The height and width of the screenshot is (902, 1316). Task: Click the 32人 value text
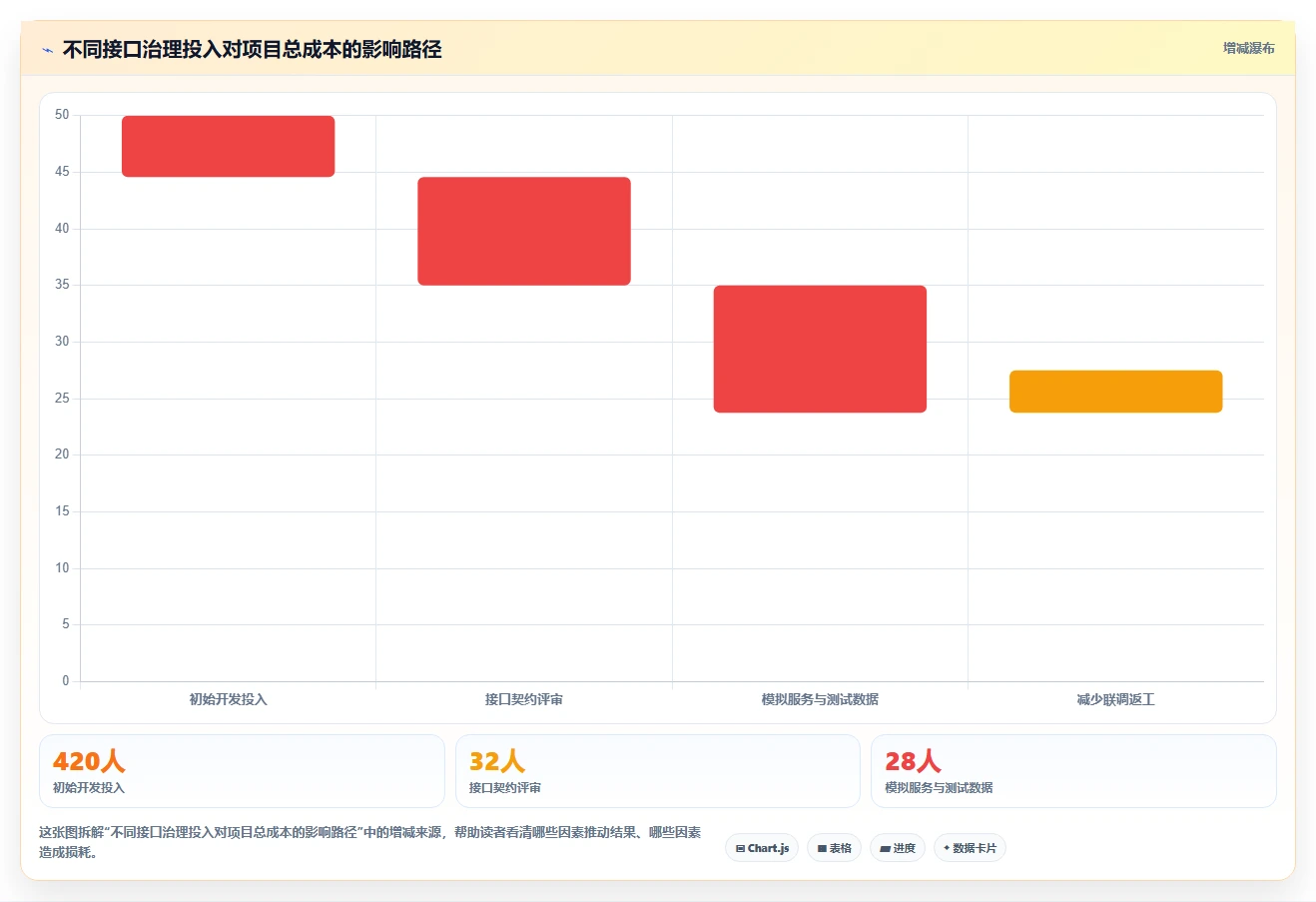coord(497,761)
